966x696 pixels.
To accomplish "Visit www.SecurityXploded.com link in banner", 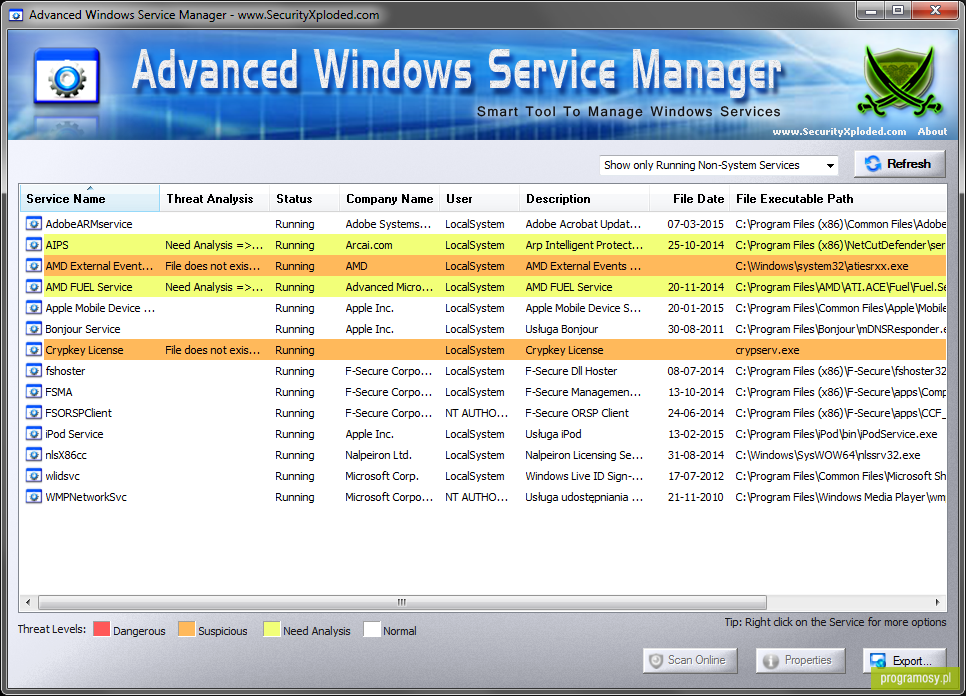I will coord(839,131).
